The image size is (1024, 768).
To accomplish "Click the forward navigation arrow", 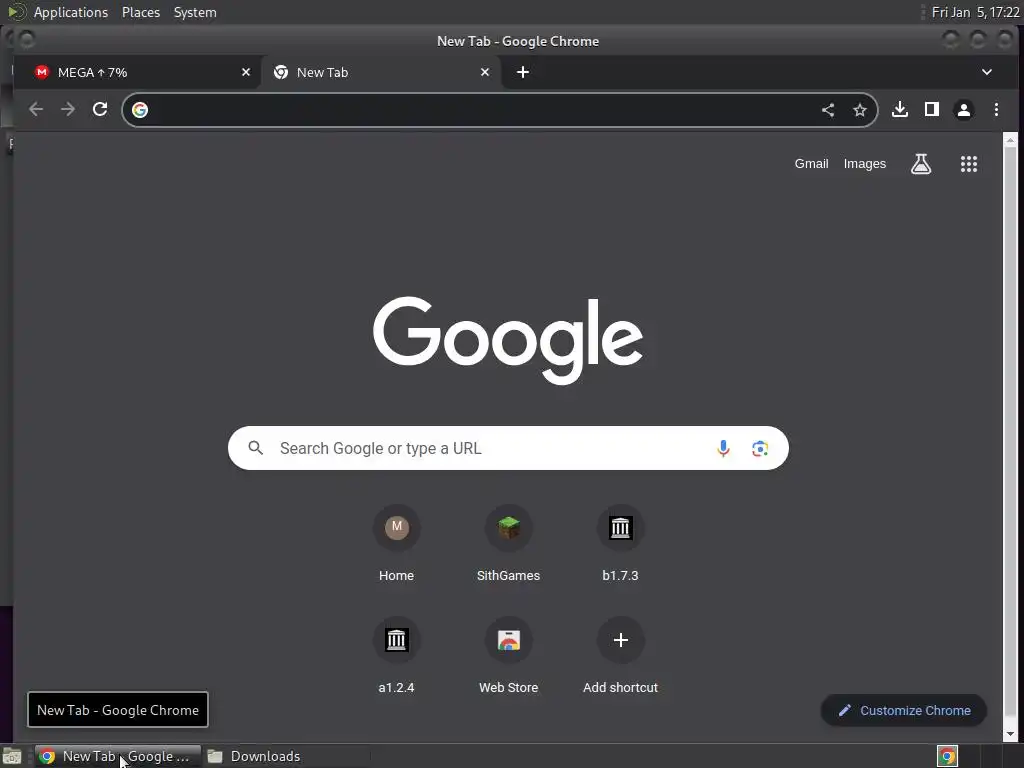I will 68,110.
